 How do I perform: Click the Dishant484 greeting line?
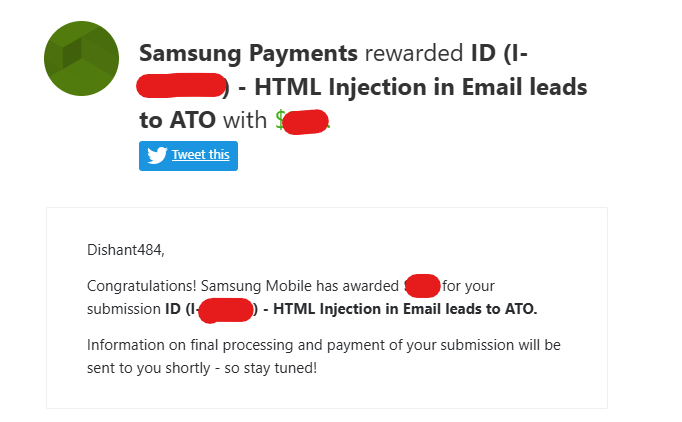126,250
